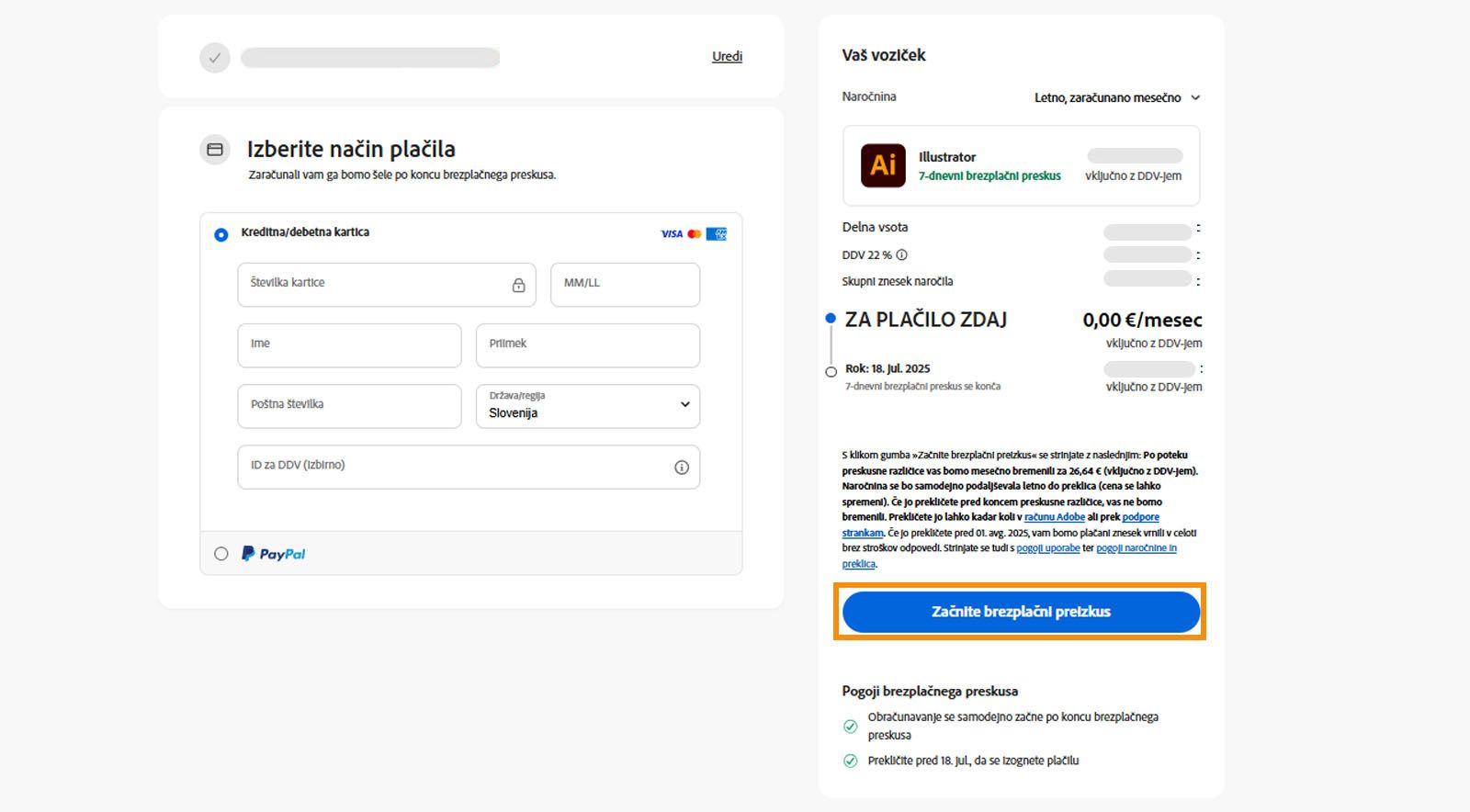
Task: Click the Illustrator Ai app icon
Action: coord(882,165)
